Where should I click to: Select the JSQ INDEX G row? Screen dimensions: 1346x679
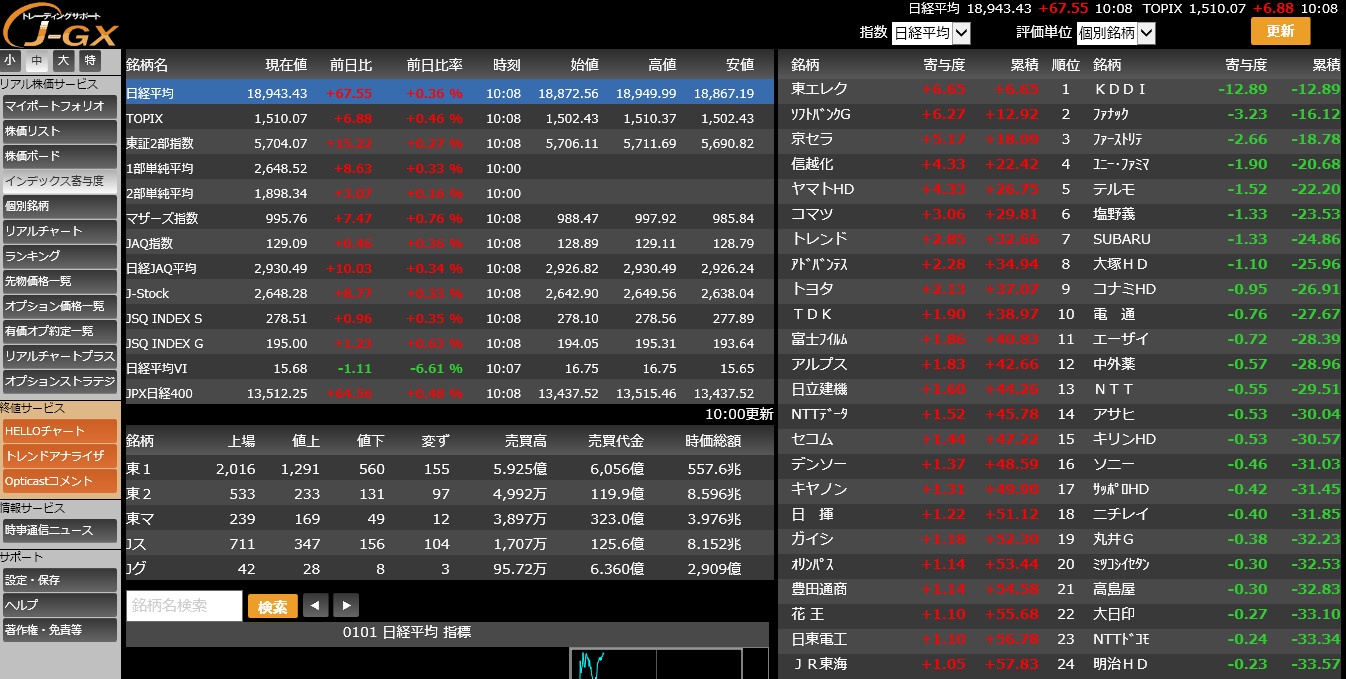coord(449,343)
